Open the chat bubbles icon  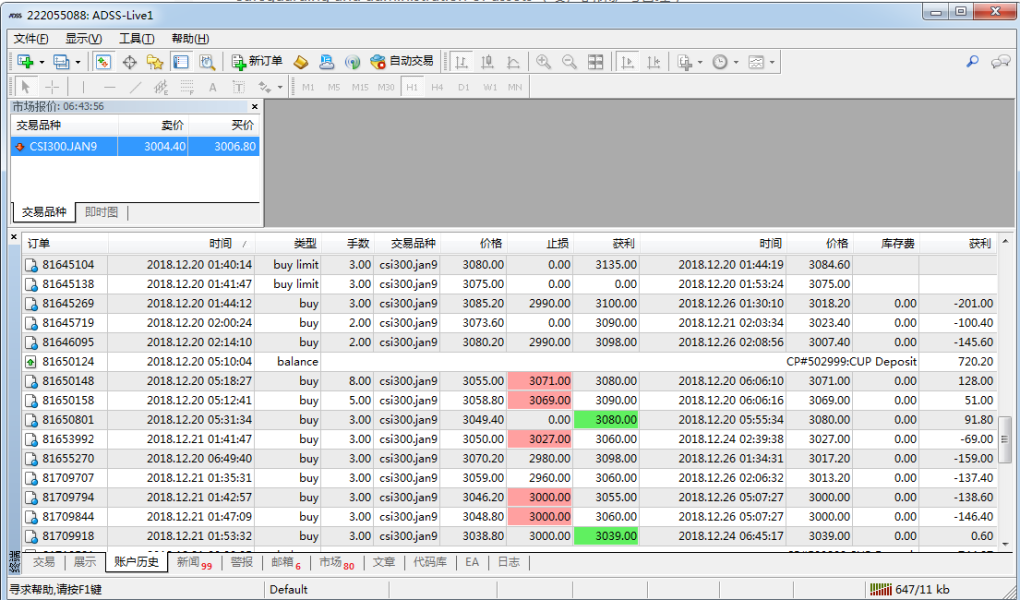(x=1000, y=62)
